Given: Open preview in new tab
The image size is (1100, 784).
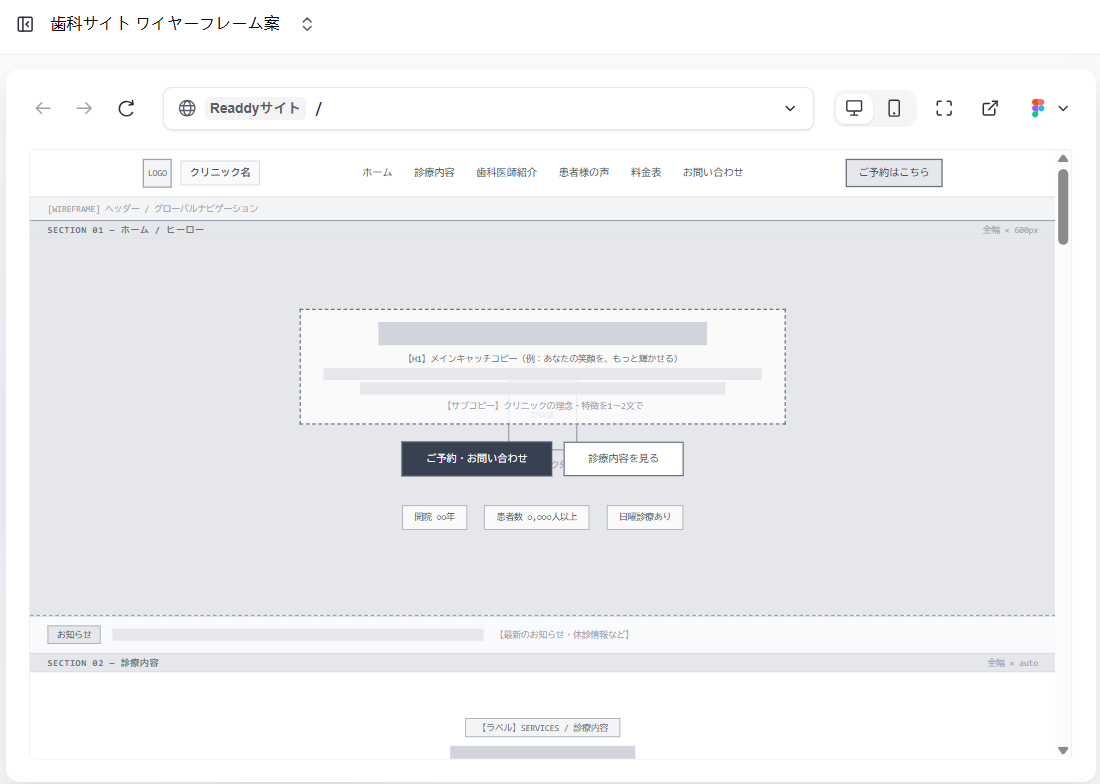Looking at the screenshot, I should (990, 109).
